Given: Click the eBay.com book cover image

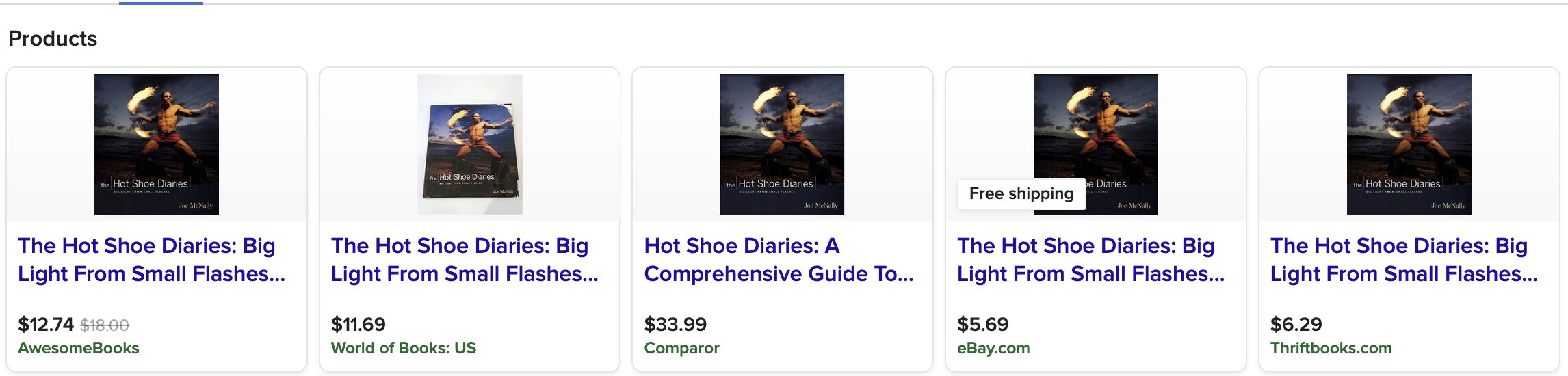Looking at the screenshot, I should (1095, 130).
